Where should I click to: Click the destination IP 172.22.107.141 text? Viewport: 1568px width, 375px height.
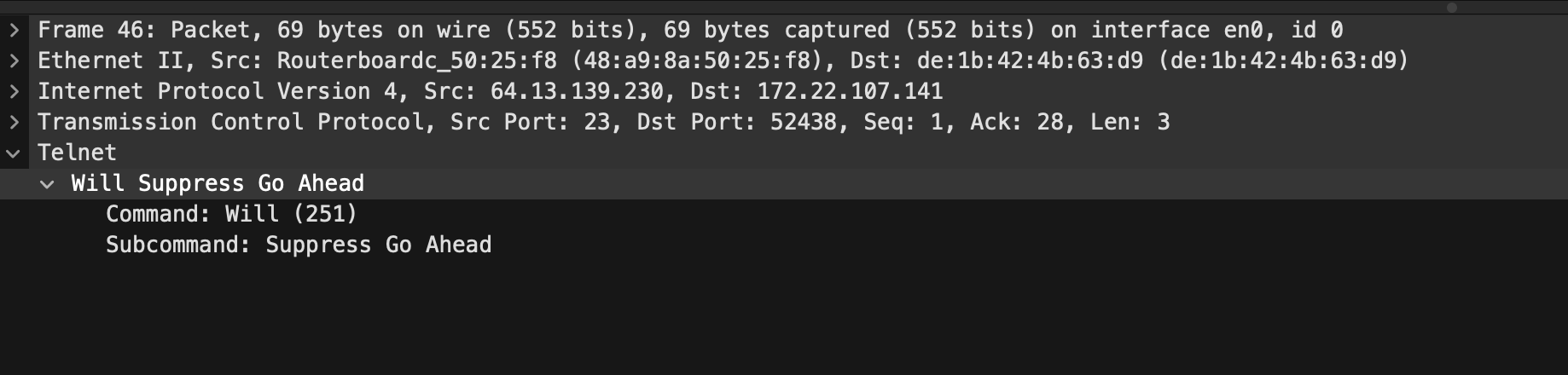(850, 92)
